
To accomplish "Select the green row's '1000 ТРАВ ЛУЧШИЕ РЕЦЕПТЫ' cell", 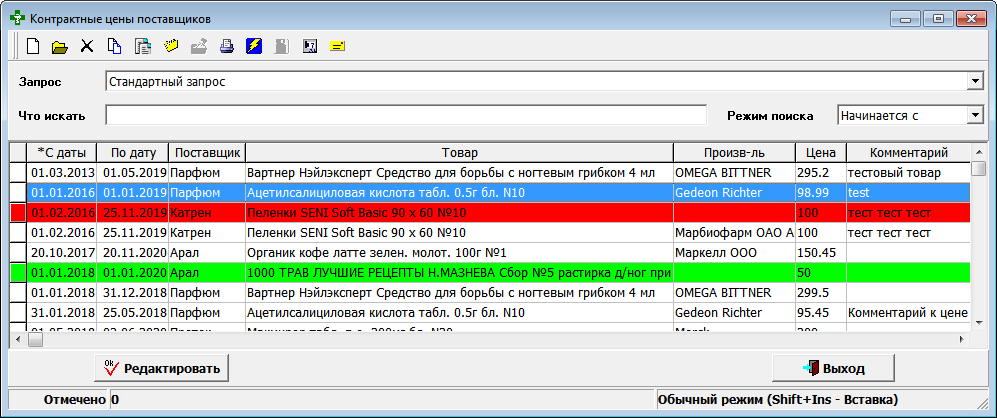I will (x=459, y=273).
